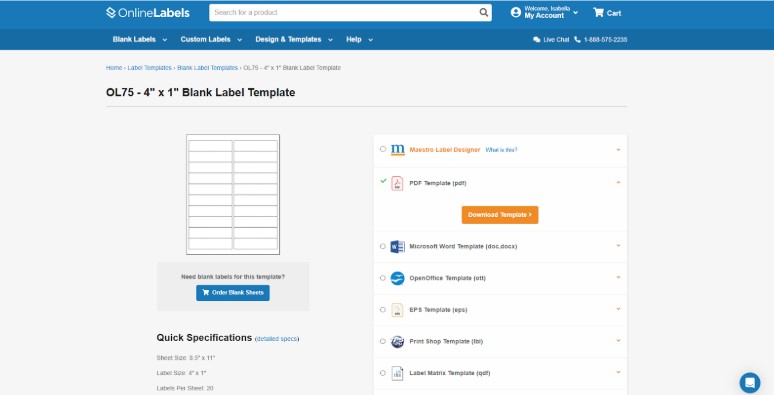This screenshot has height=395, width=774.
Task: Click the Maestro Label Designer 'm' icon
Action: click(397, 150)
